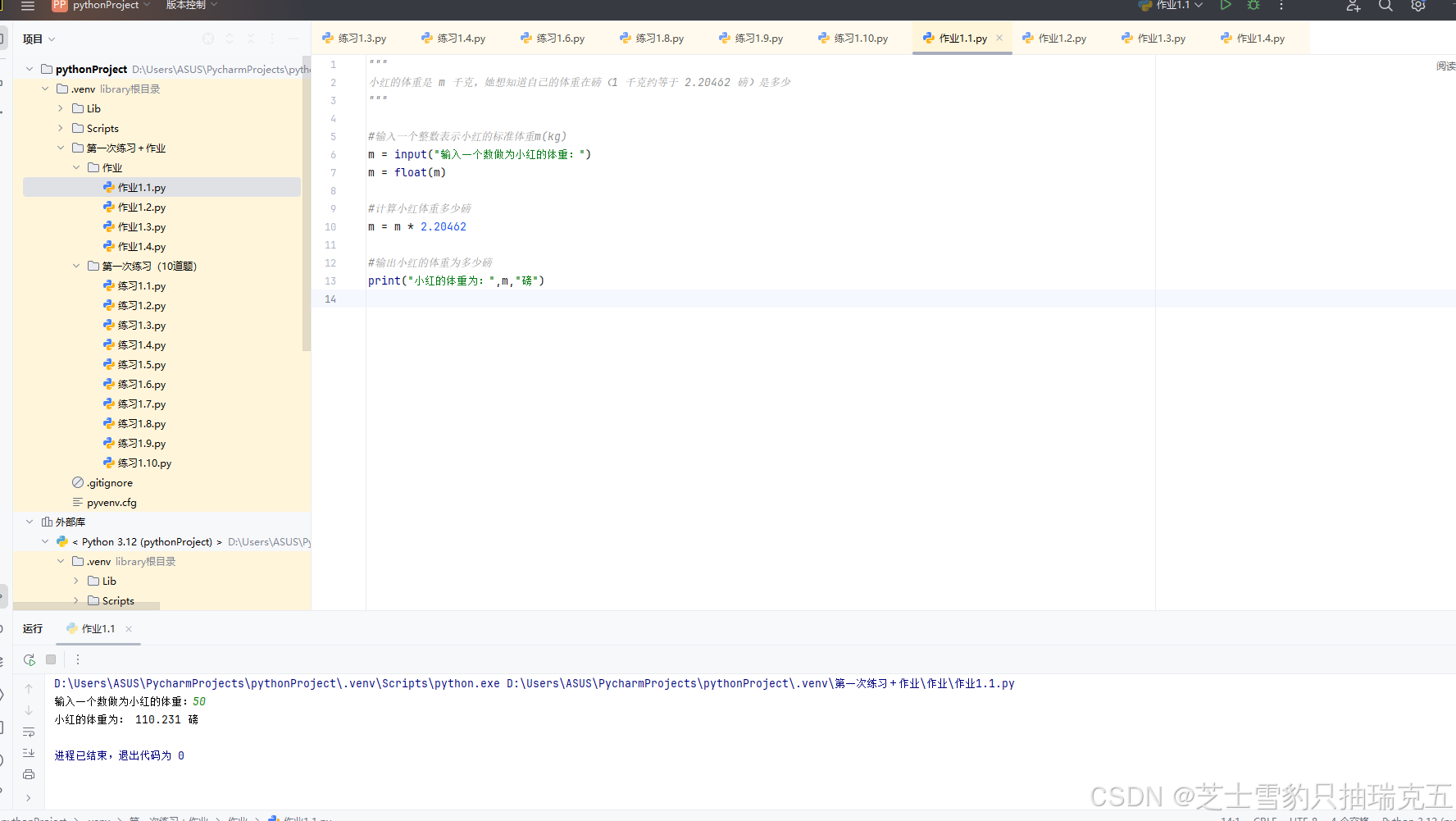Expand the Lib folder in project tree
Viewport: 1456px width, 821px height.
pyautogui.click(x=59, y=108)
